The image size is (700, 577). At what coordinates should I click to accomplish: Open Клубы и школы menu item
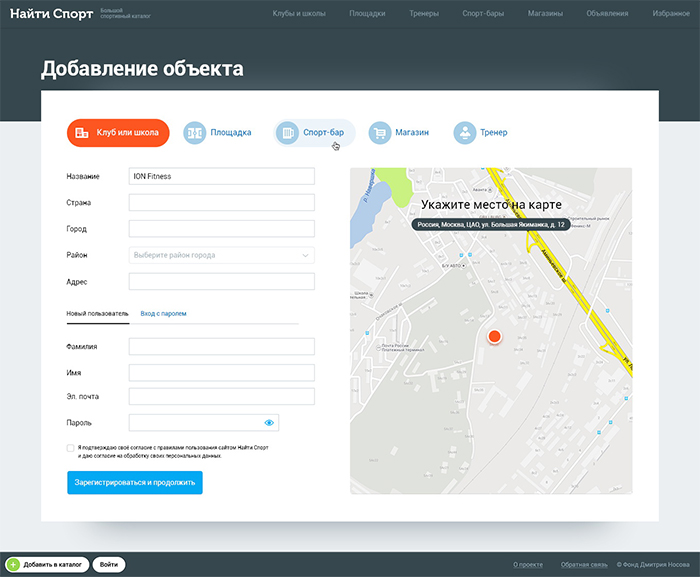click(x=301, y=14)
